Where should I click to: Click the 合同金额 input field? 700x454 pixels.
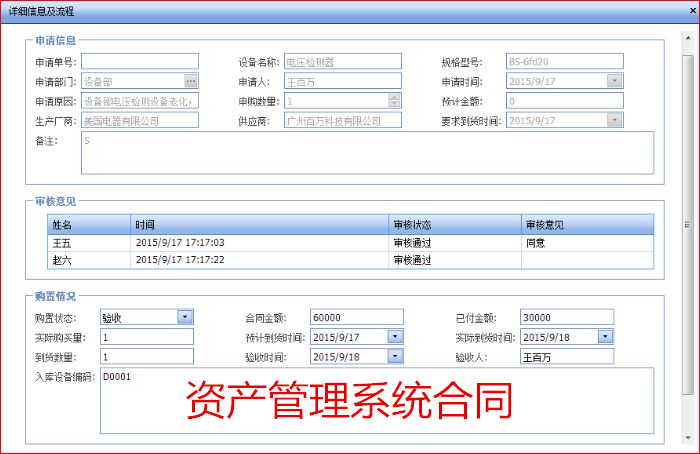click(357, 317)
